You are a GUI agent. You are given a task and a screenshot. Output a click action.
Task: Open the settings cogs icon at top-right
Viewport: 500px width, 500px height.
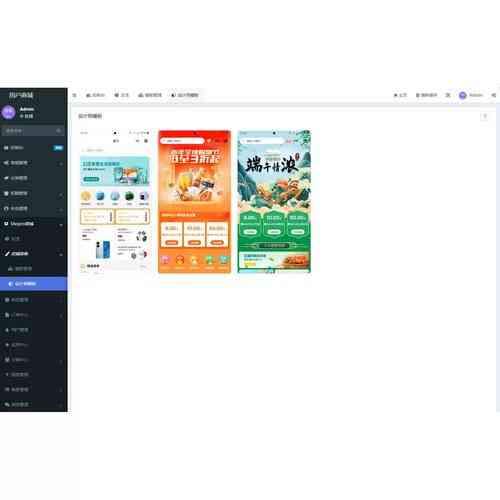pyautogui.click(x=494, y=95)
